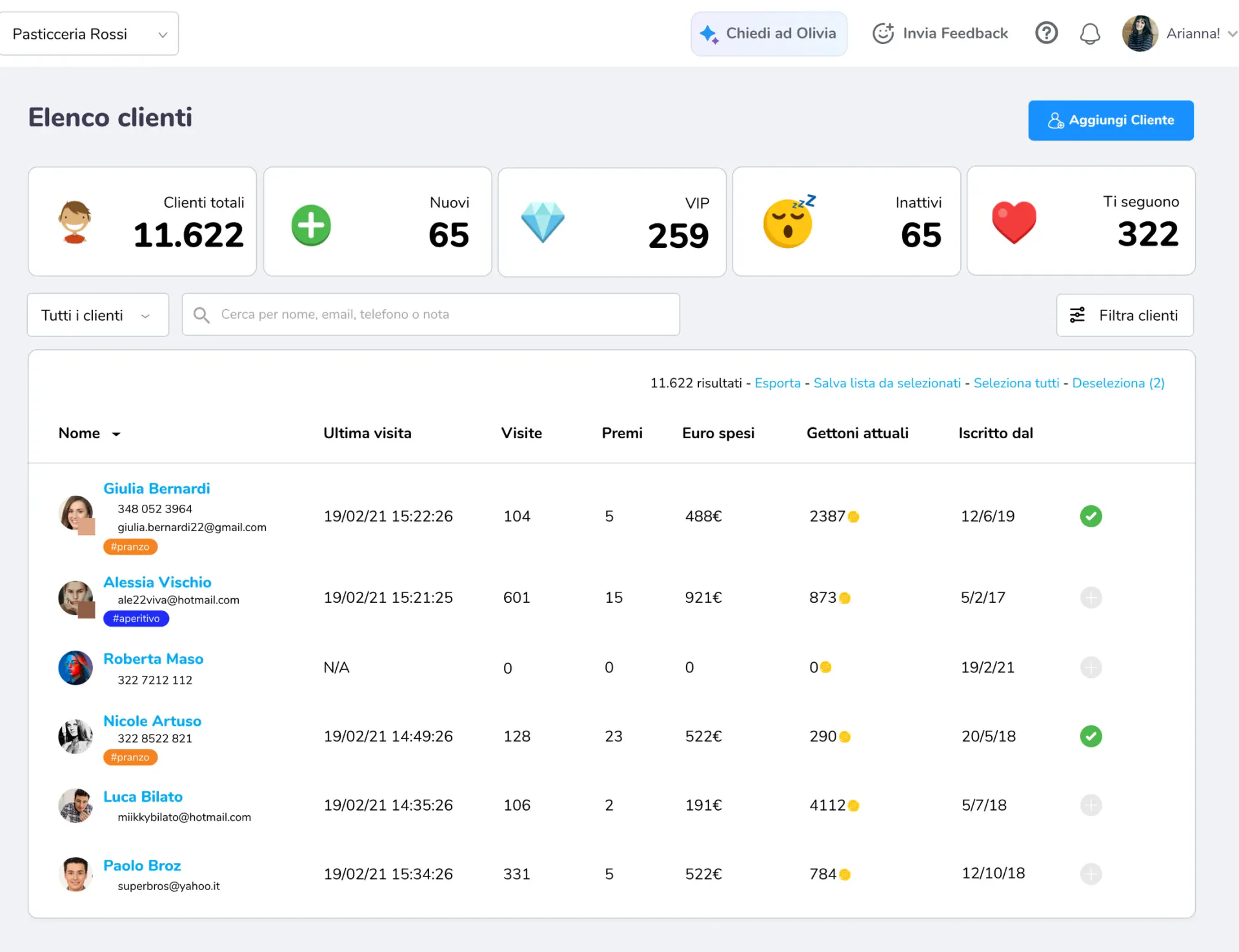This screenshot has width=1239, height=952.
Task: Click gettoni coin beside 2387
Action: [853, 516]
